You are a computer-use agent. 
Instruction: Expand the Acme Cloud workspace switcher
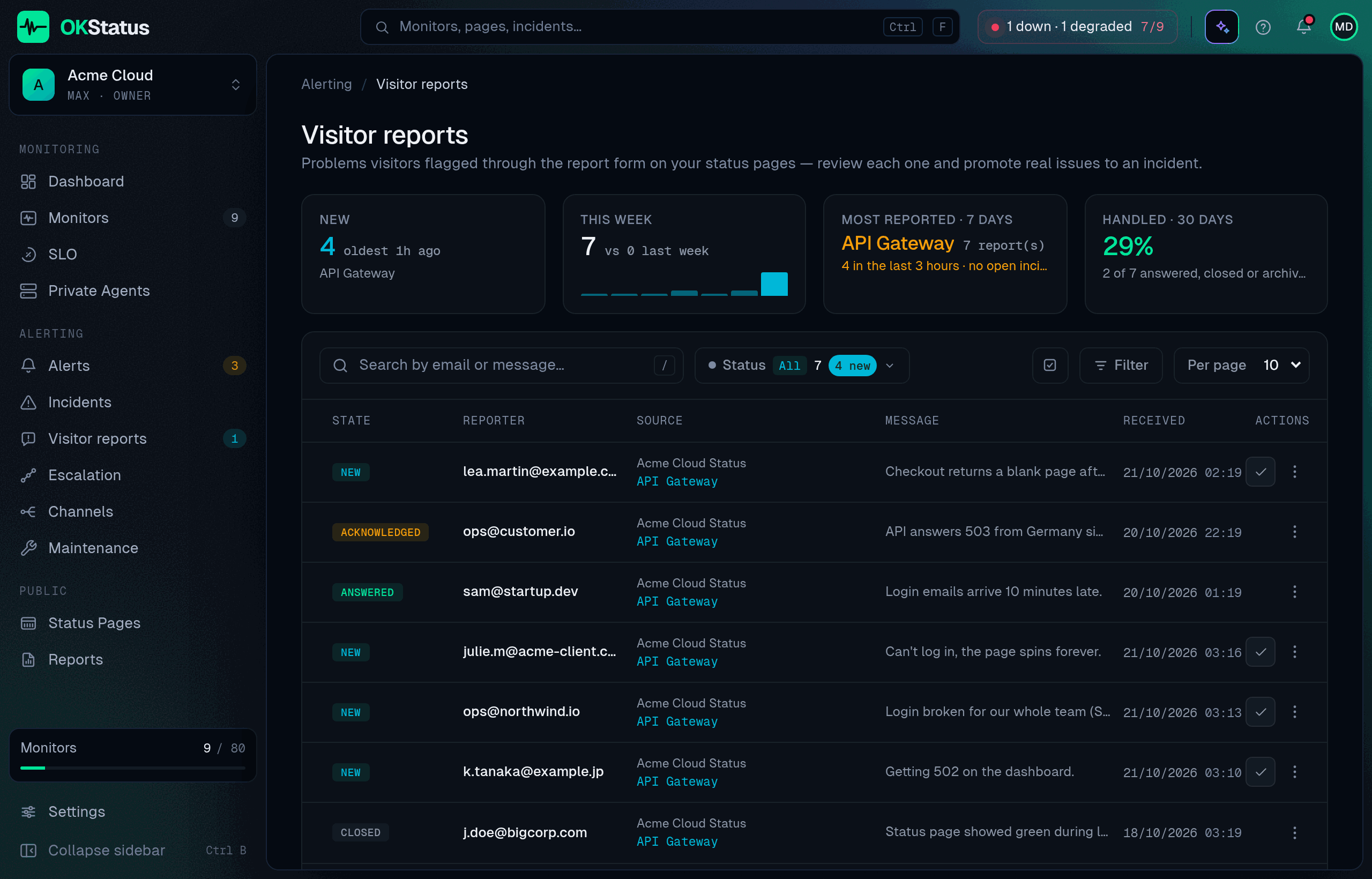133,85
